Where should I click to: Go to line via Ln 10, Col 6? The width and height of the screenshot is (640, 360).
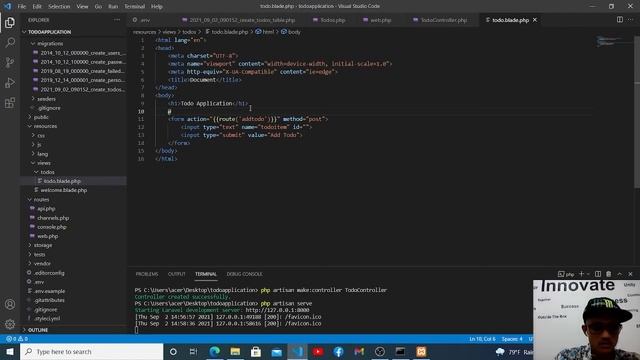coord(482,339)
